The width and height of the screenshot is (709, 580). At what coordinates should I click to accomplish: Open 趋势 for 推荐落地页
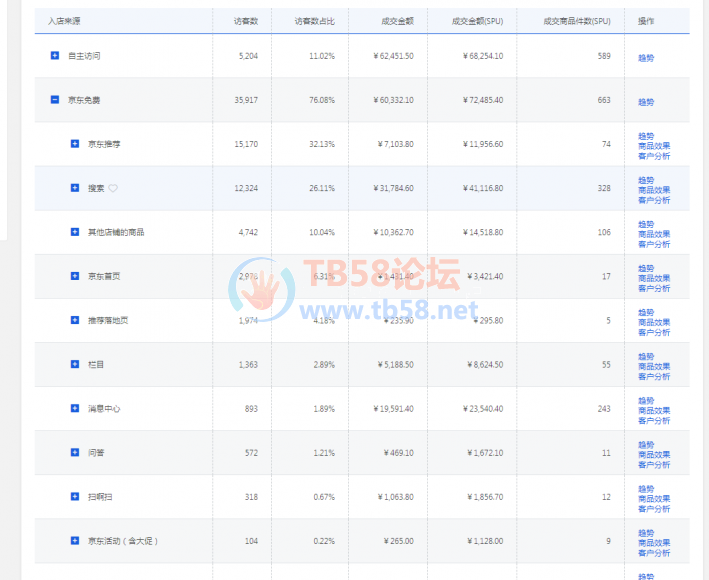coord(646,312)
